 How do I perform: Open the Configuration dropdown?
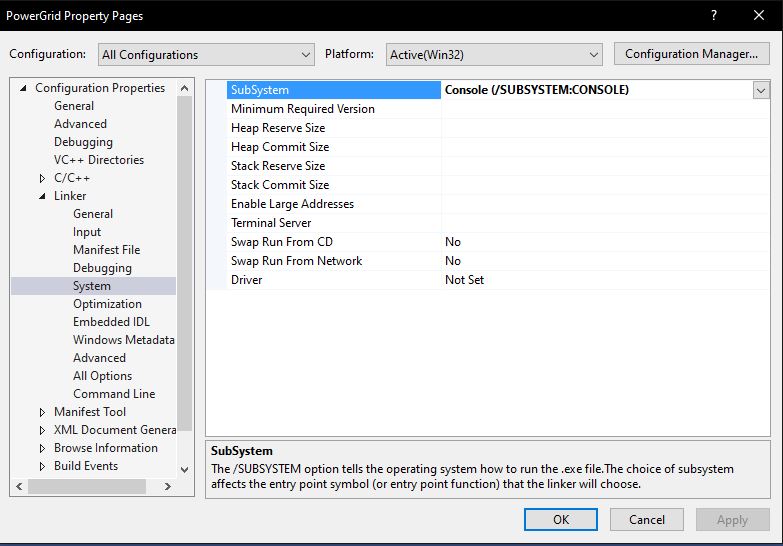pyautogui.click(x=206, y=54)
